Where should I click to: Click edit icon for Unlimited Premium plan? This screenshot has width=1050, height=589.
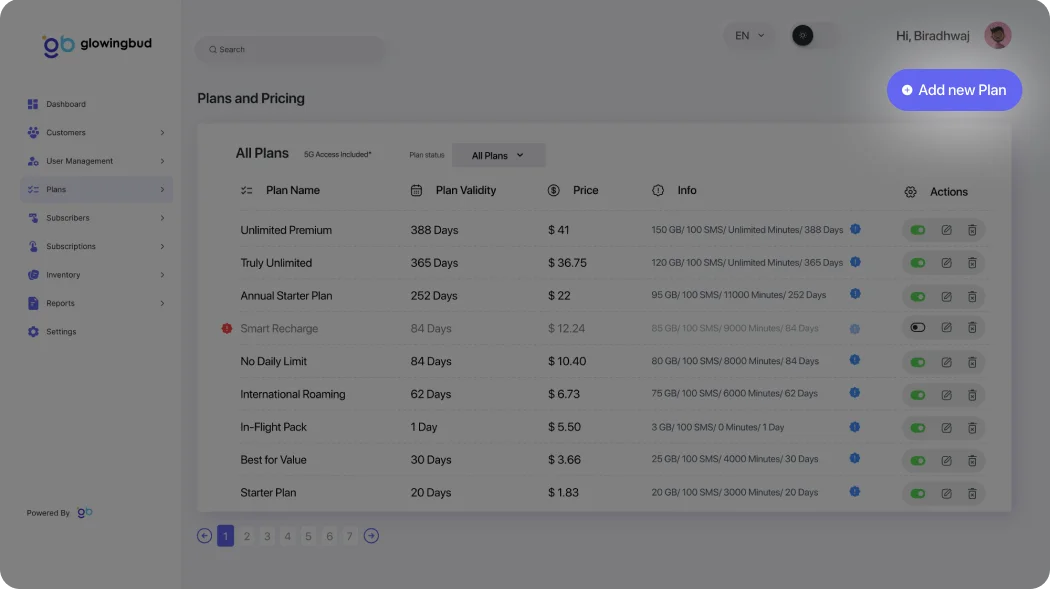click(x=946, y=231)
